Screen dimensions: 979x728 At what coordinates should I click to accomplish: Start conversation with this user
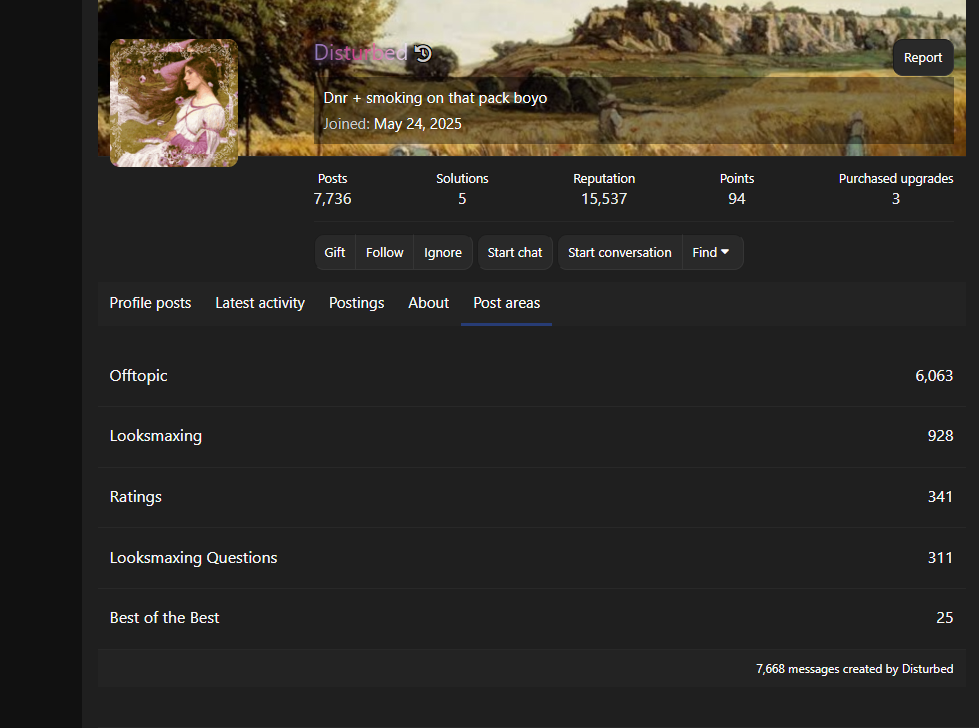click(620, 253)
